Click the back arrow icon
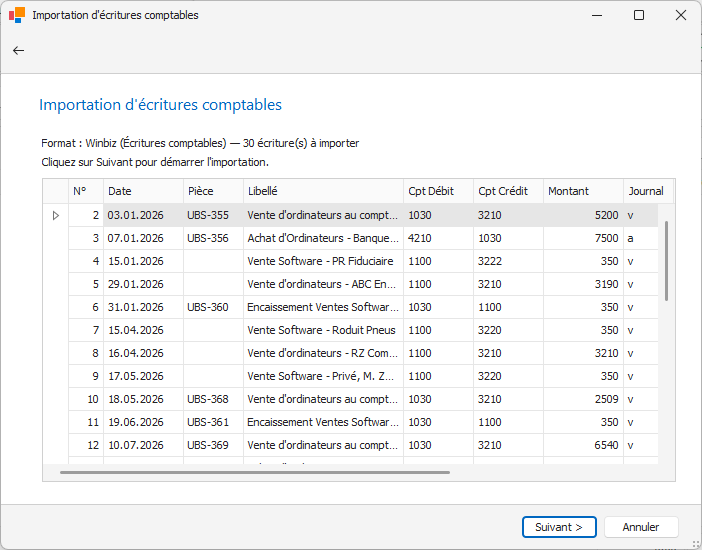This screenshot has width=702, height=550. tap(18, 50)
